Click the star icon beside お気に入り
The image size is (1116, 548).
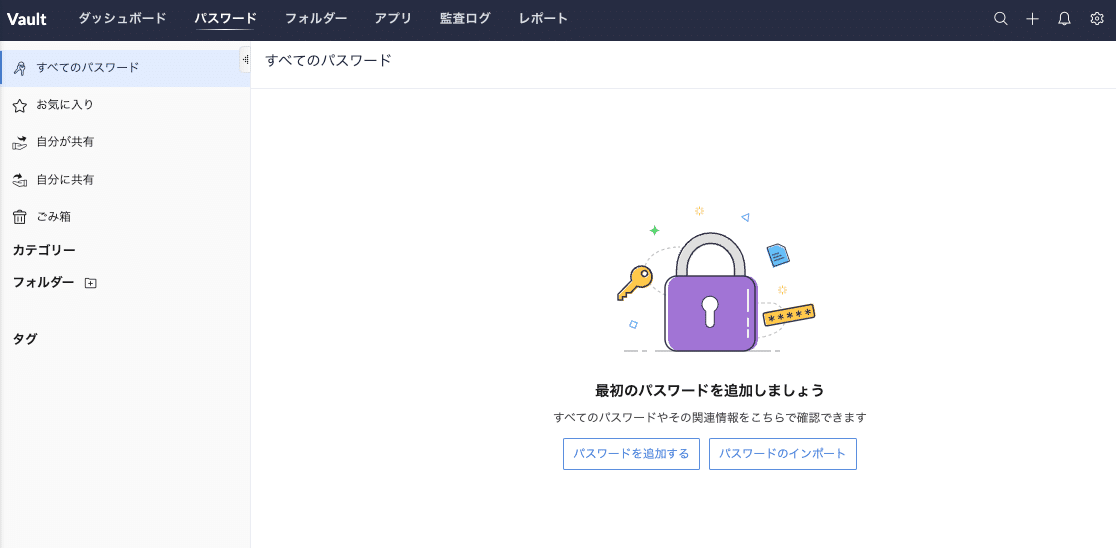click(20, 105)
